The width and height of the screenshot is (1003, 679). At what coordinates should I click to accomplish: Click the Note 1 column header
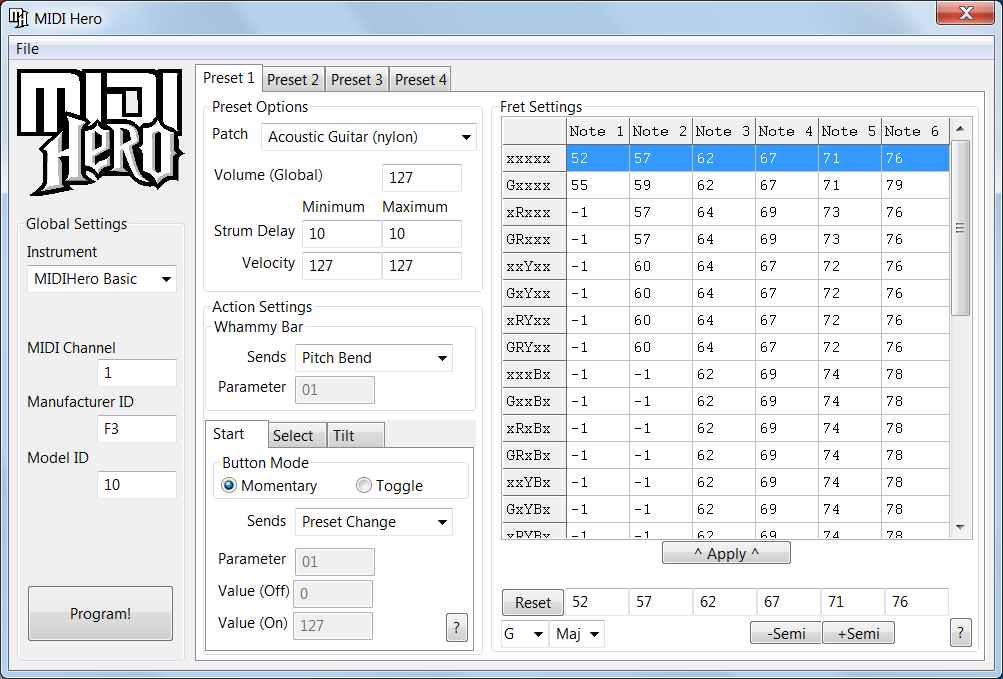(597, 132)
